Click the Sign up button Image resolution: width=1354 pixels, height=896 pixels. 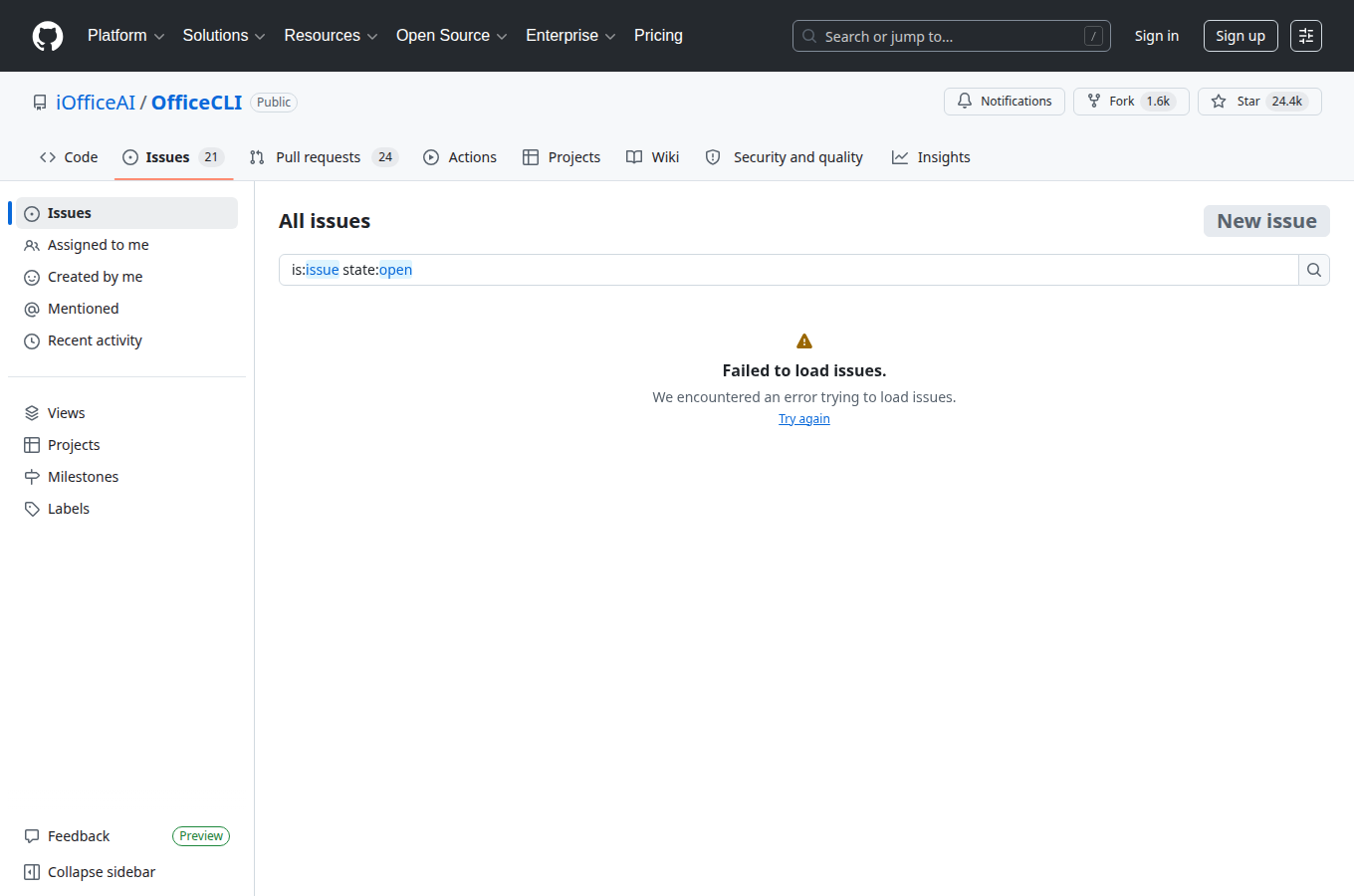click(x=1241, y=36)
